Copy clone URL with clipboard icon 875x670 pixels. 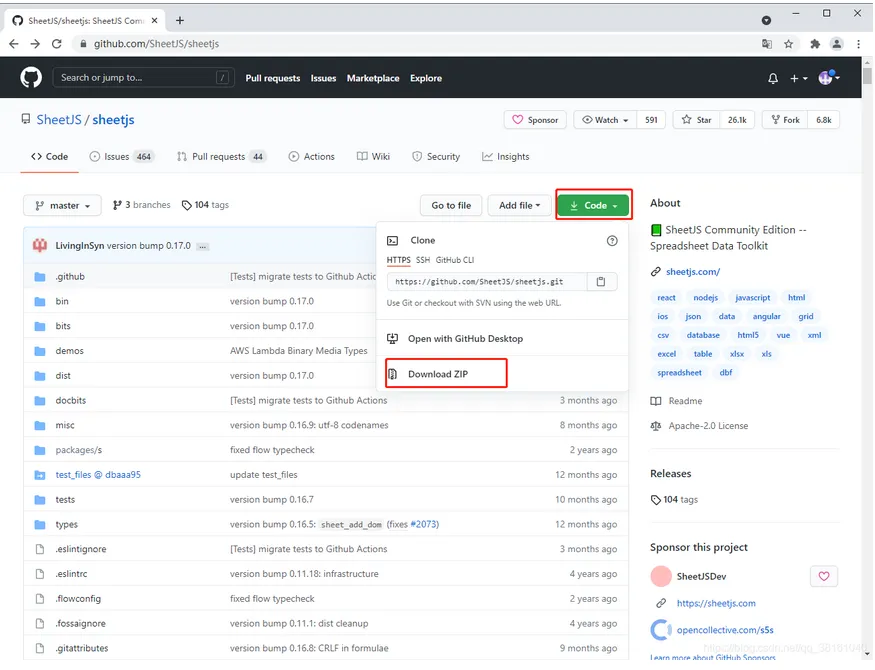(601, 282)
